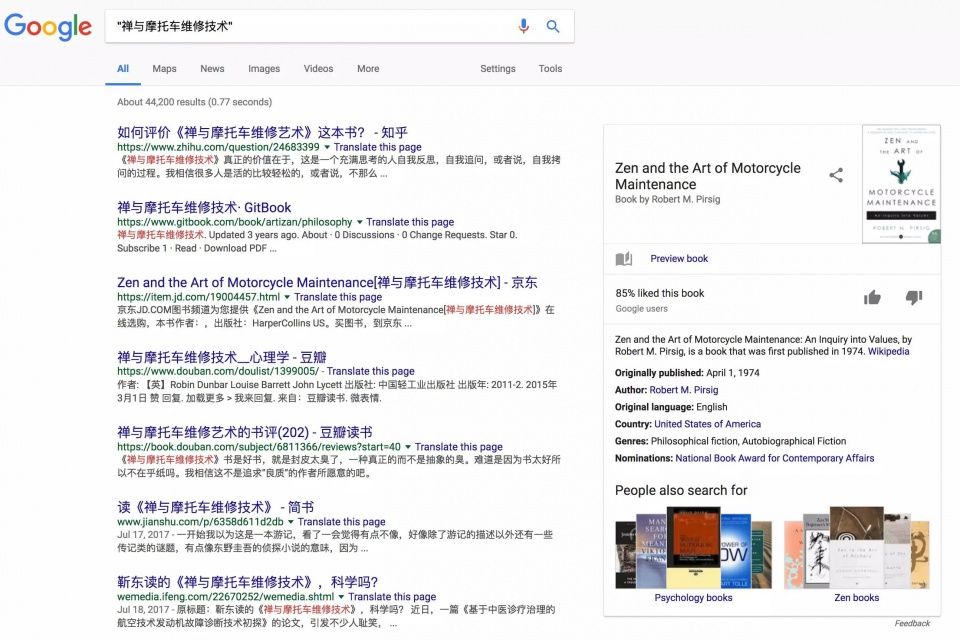The image size is (960, 640).
Task: Open the 心理学 - 豆瓣 result title
Action: [222, 357]
